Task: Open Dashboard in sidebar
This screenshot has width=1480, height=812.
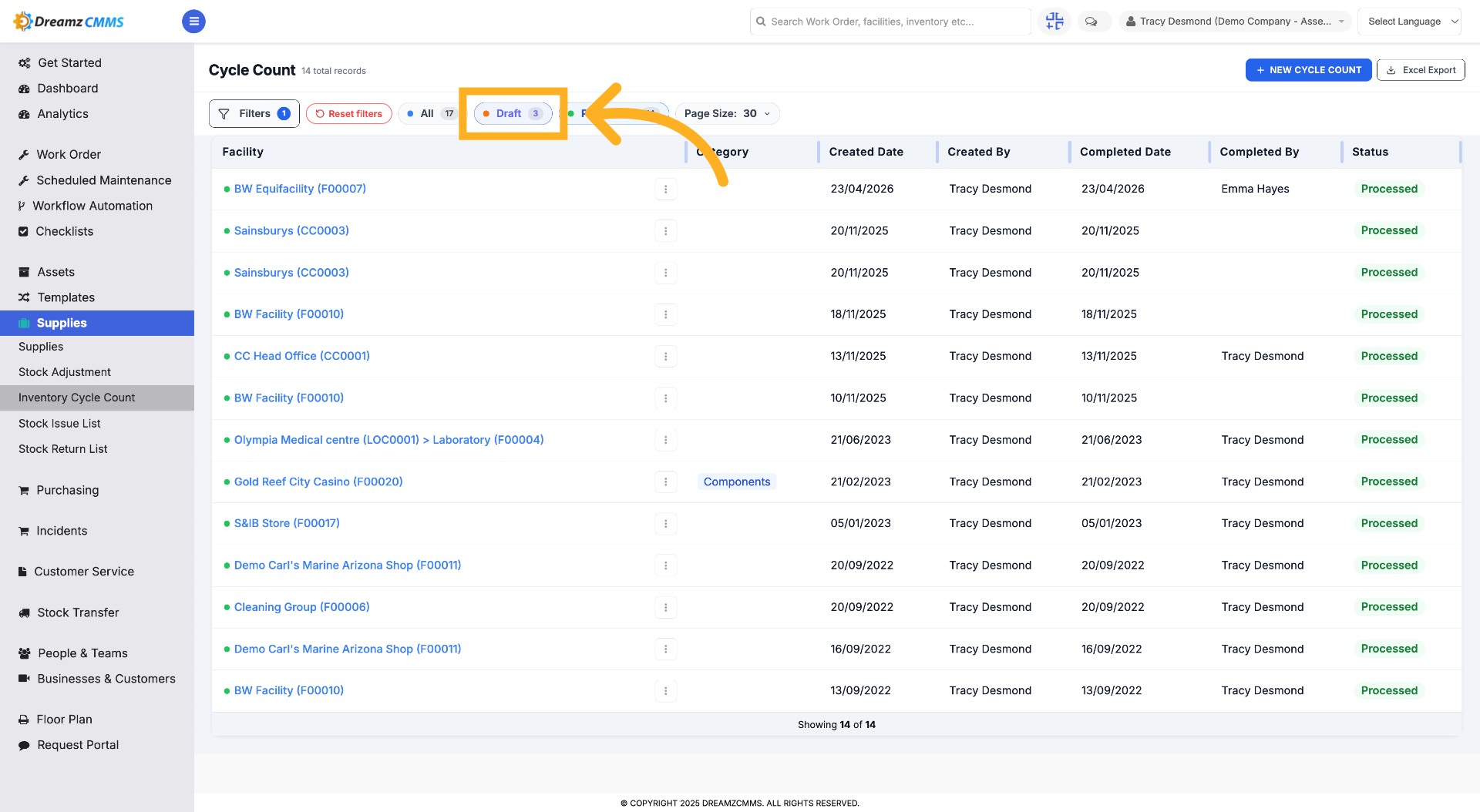Action: click(x=68, y=89)
